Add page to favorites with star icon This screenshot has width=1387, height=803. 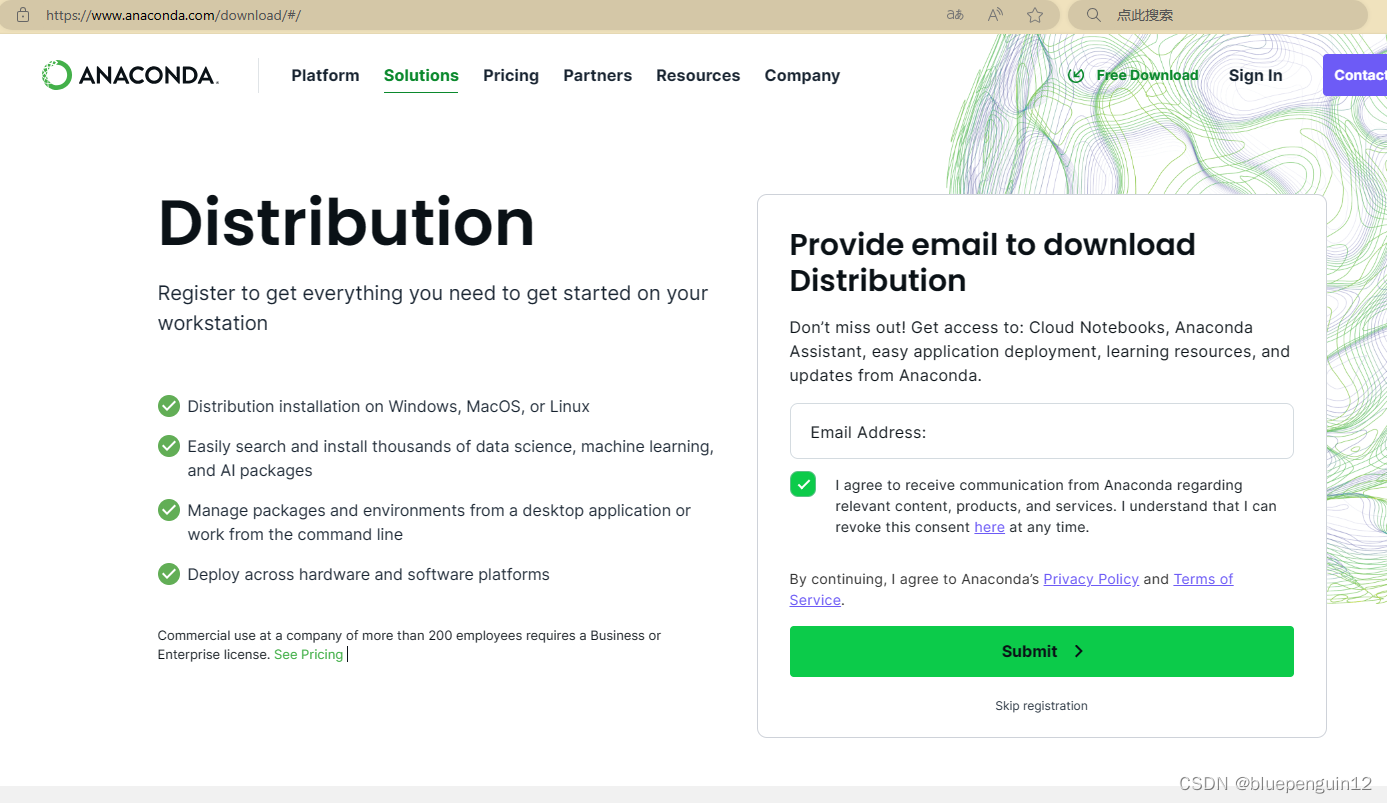1035,15
